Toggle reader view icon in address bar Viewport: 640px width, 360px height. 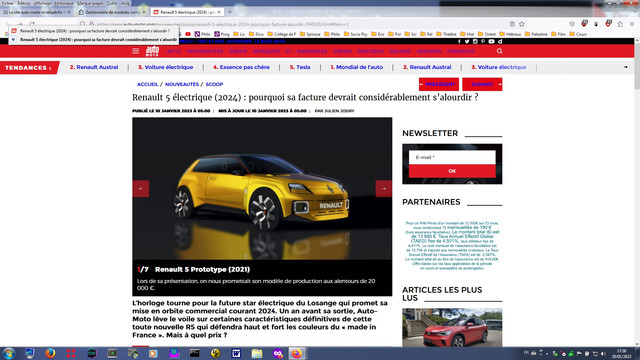click(x=512, y=24)
